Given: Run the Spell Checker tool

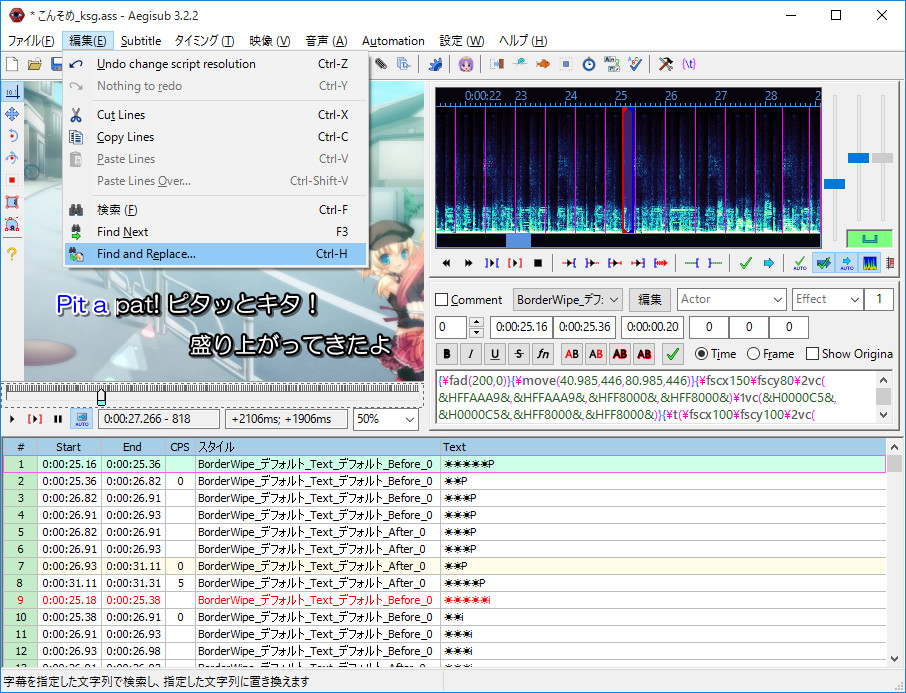Looking at the screenshot, I should coord(635,64).
